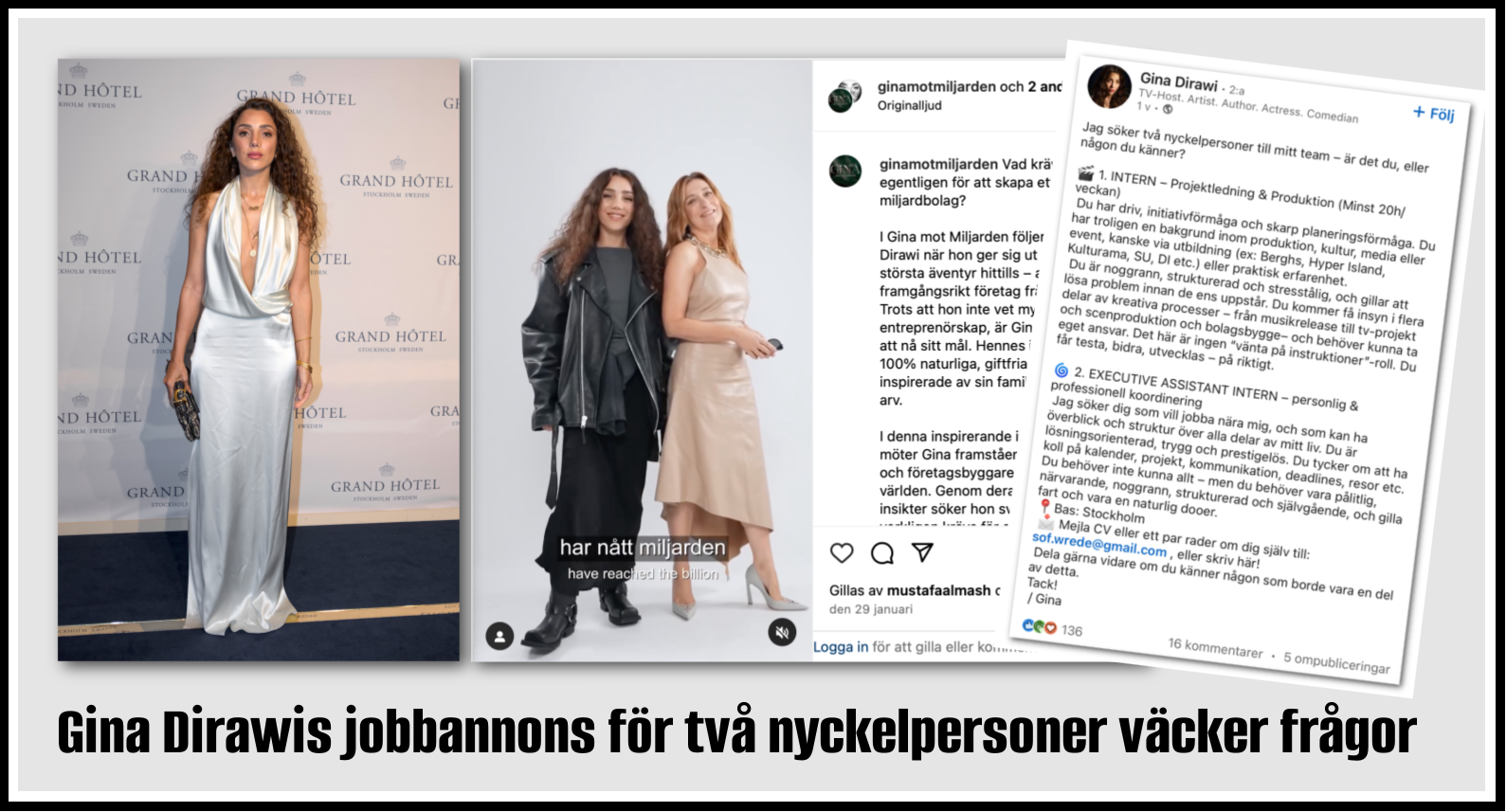Click the 136 reactions count

pos(1071,630)
